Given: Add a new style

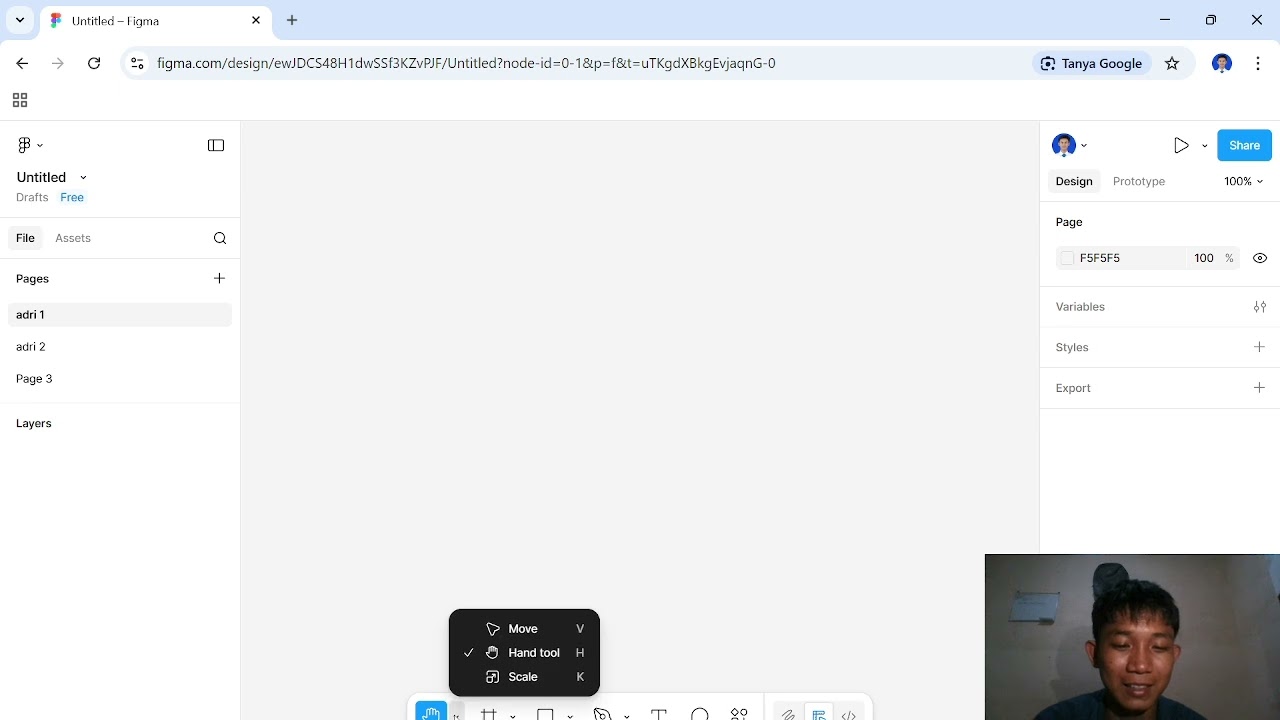Looking at the screenshot, I should (x=1259, y=347).
